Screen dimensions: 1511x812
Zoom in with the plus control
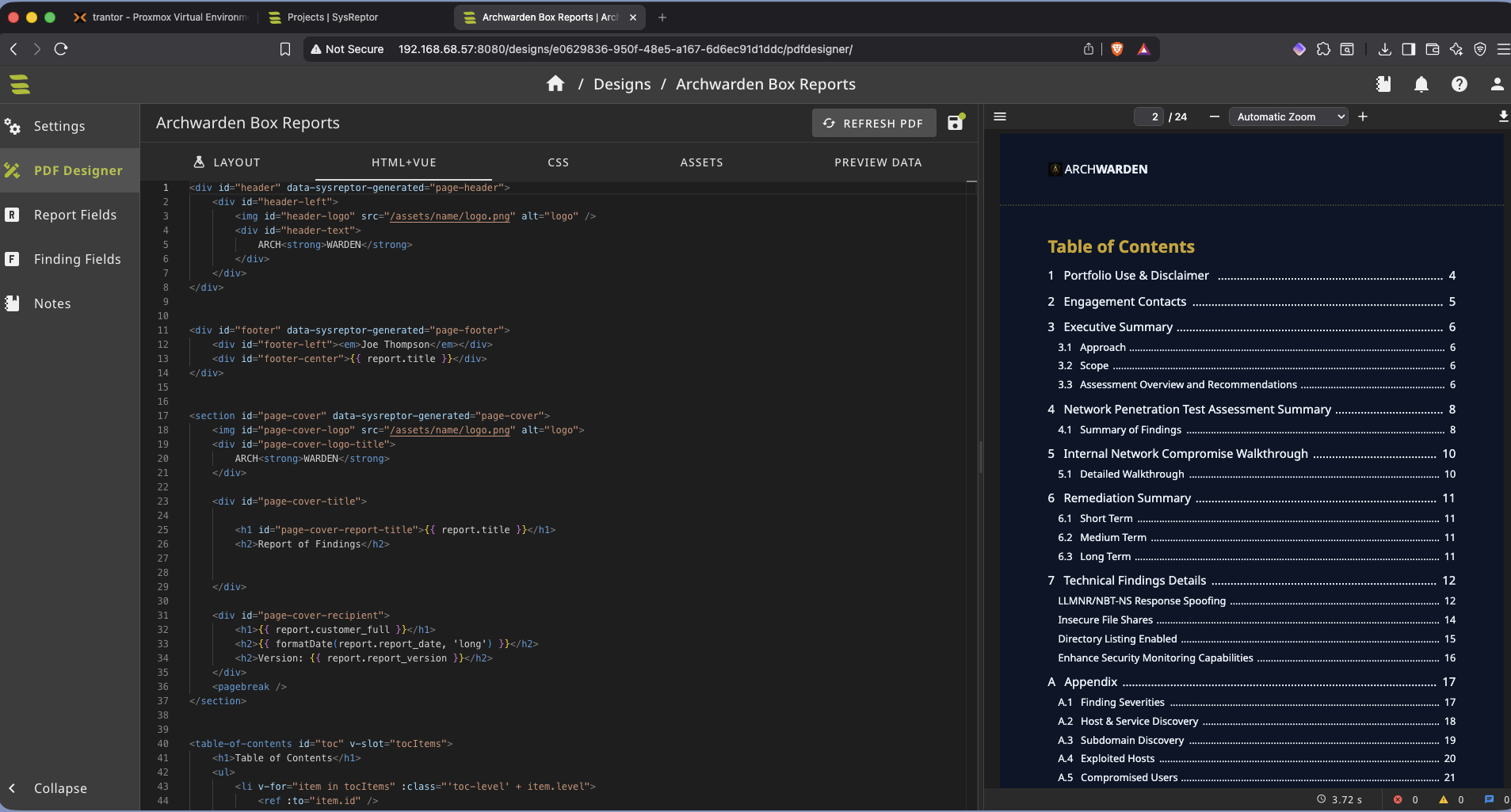pyautogui.click(x=1364, y=116)
